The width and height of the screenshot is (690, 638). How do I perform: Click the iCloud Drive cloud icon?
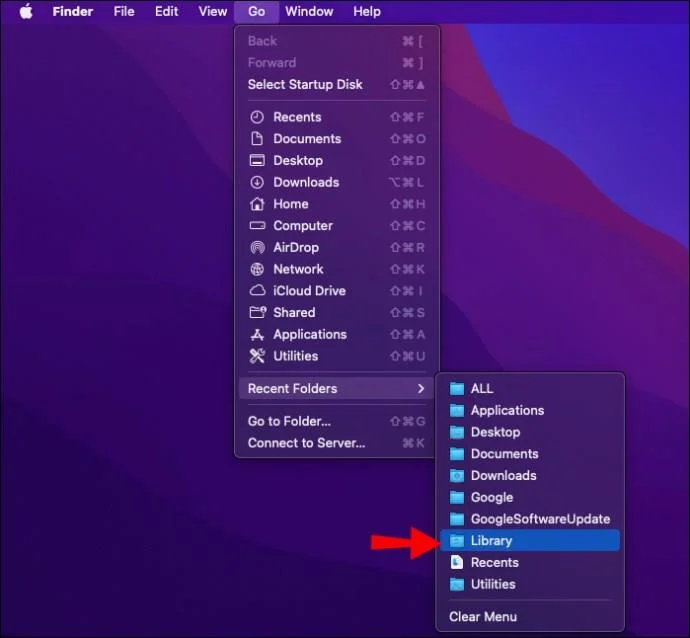257,290
